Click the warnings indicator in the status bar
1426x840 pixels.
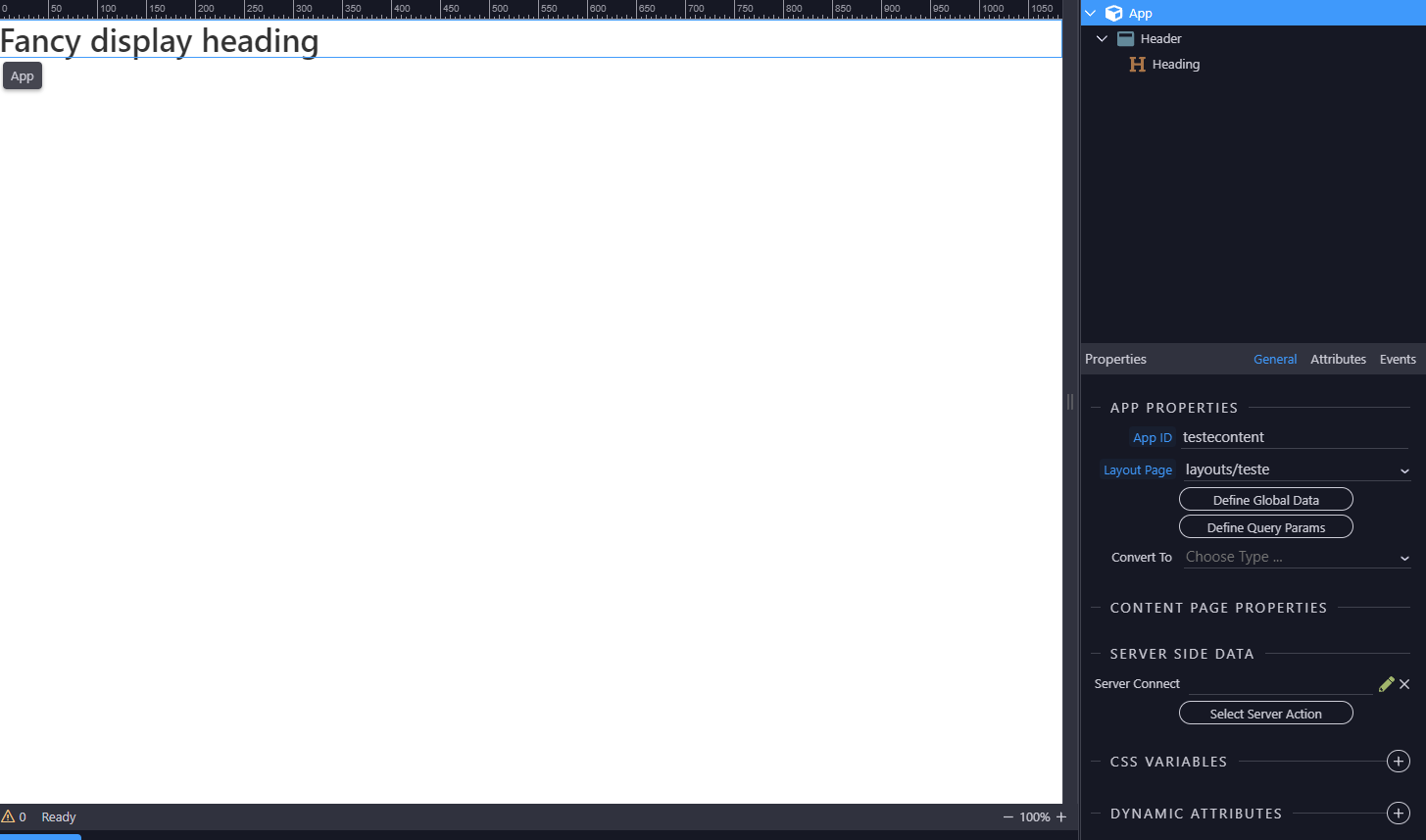pyautogui.click(x=15, y=816)
